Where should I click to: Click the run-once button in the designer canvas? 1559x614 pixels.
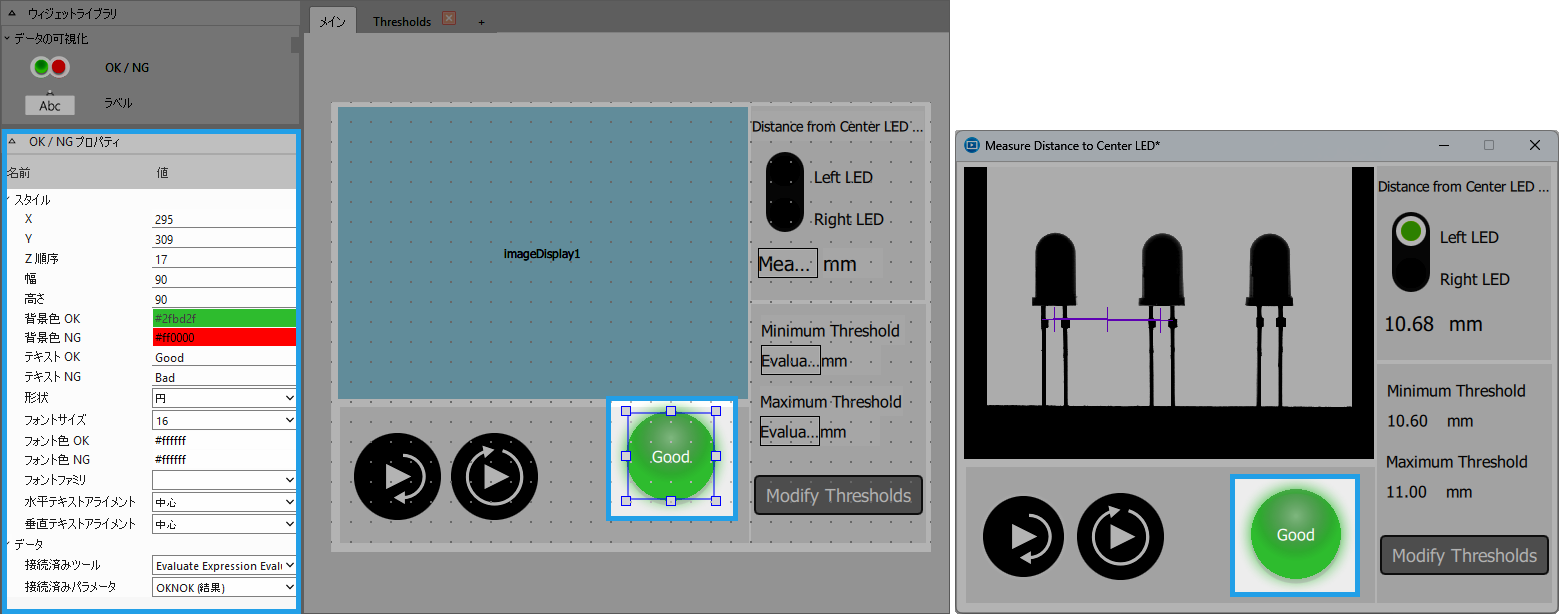[397, 476]
